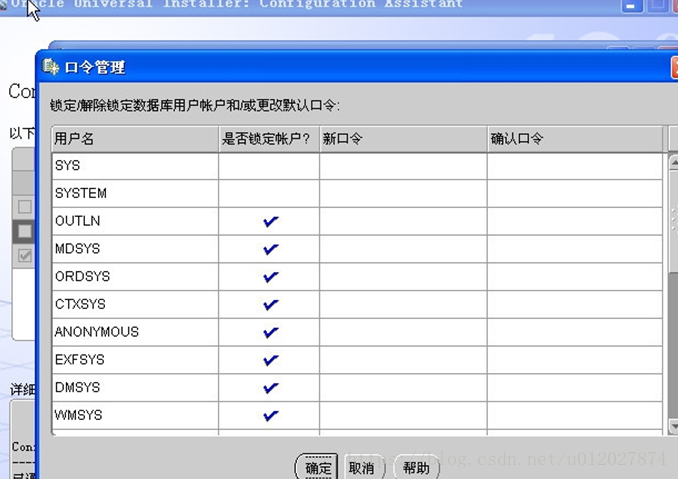Click top unchecked checkbox in background installer list
The width and height of the screenshot is (678, 479).
[x=25, y=207]
